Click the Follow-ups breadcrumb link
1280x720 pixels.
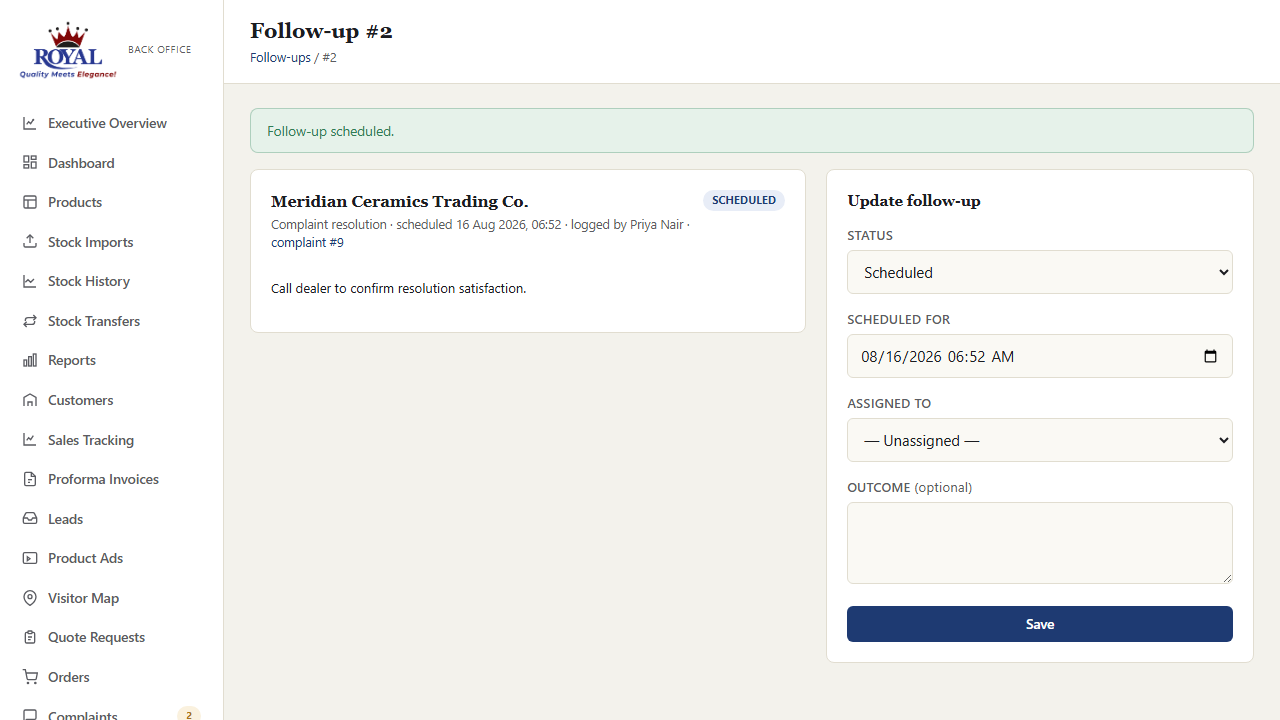pyautogui.click(x=280, y=58)
